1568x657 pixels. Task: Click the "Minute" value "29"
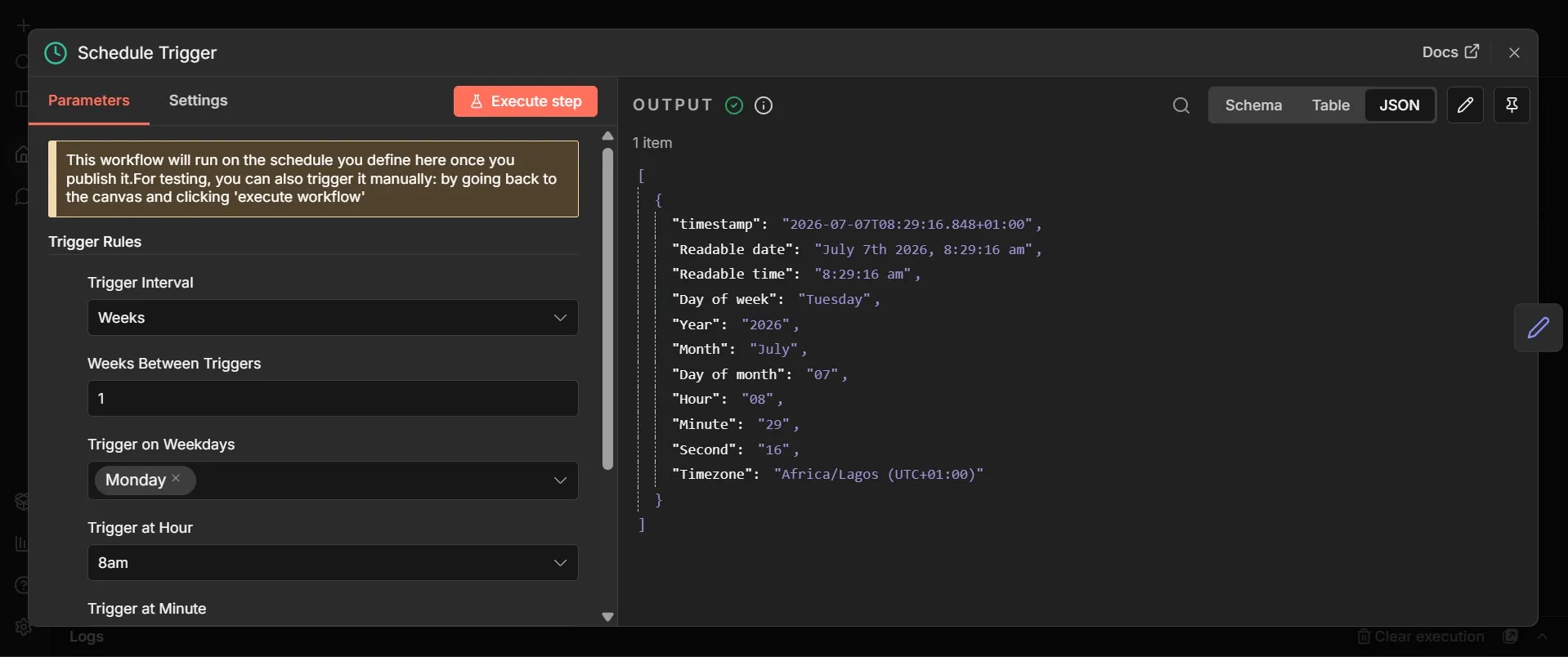[x=773, y=424]
